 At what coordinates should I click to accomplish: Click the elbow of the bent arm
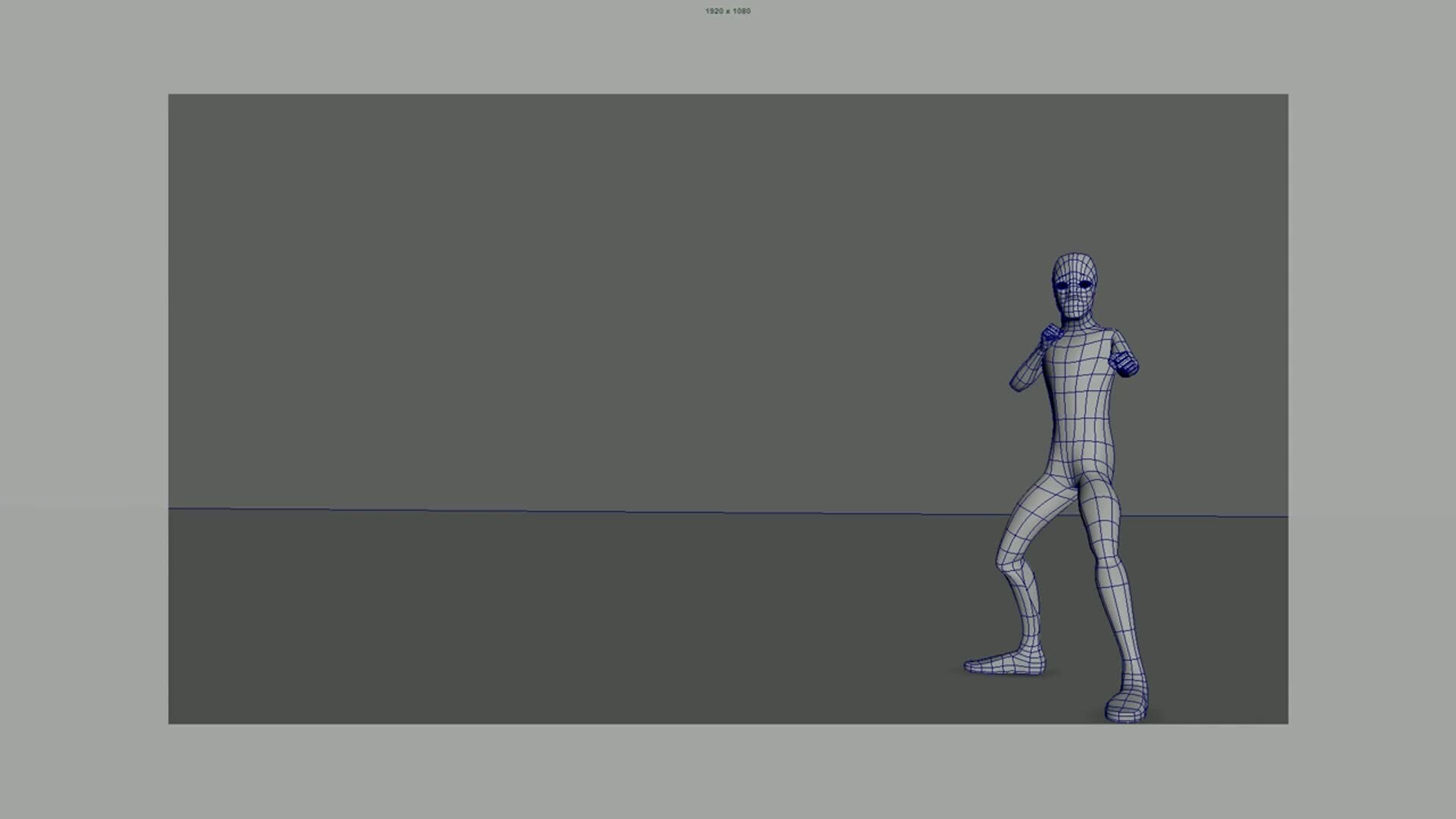click(1016, 385)
